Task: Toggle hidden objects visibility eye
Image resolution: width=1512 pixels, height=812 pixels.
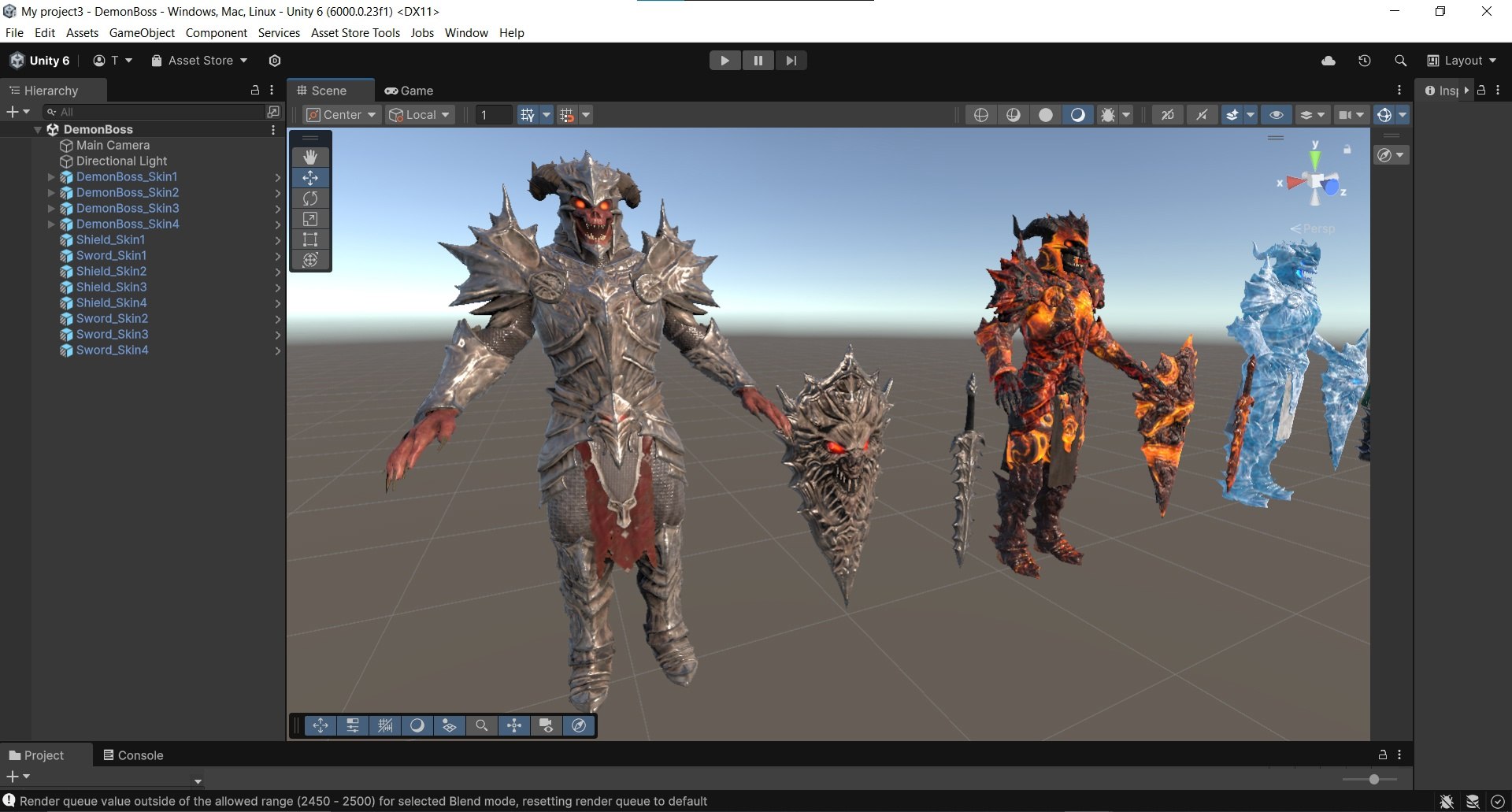Action: point(1277,115)
